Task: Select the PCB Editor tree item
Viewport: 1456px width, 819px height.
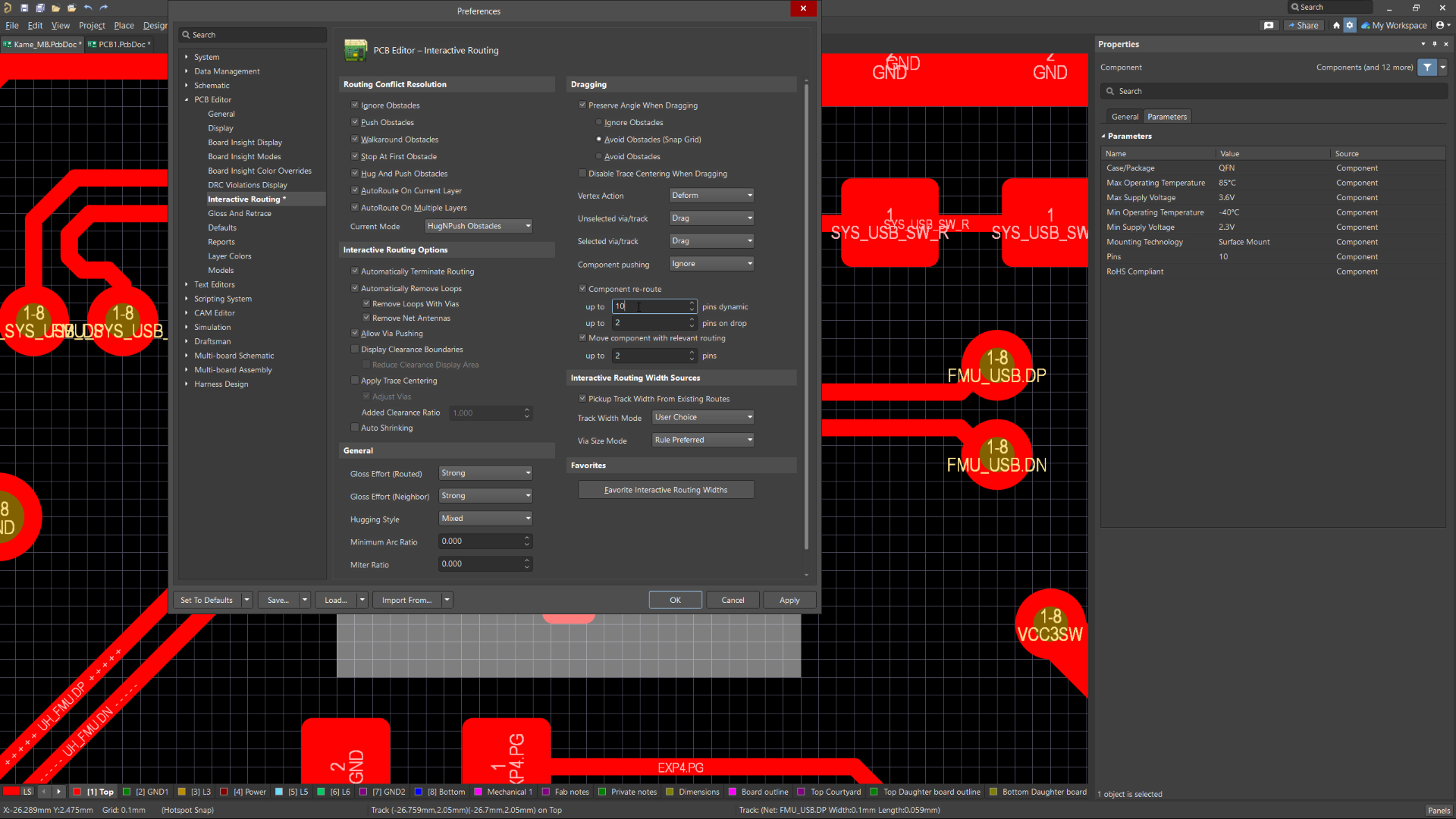Action: (x=214, y=99)
